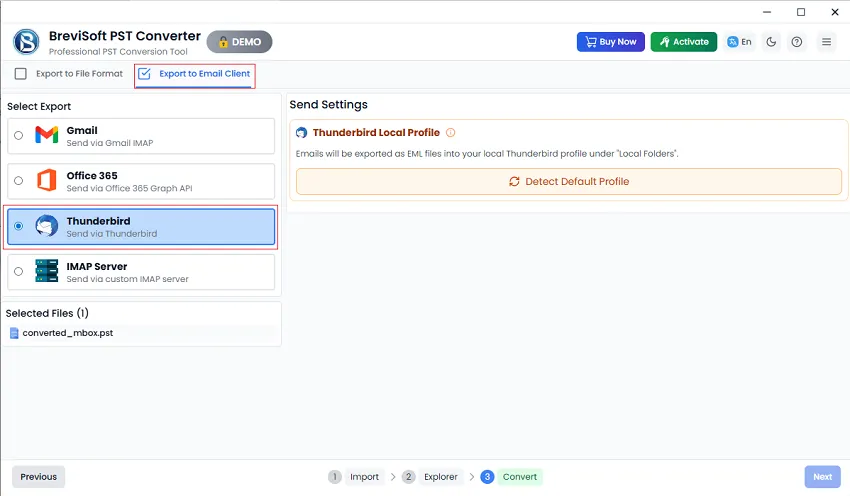The image size is (850, 496).
Task: Select the Gmail radio button
Action: pos(18,136)
